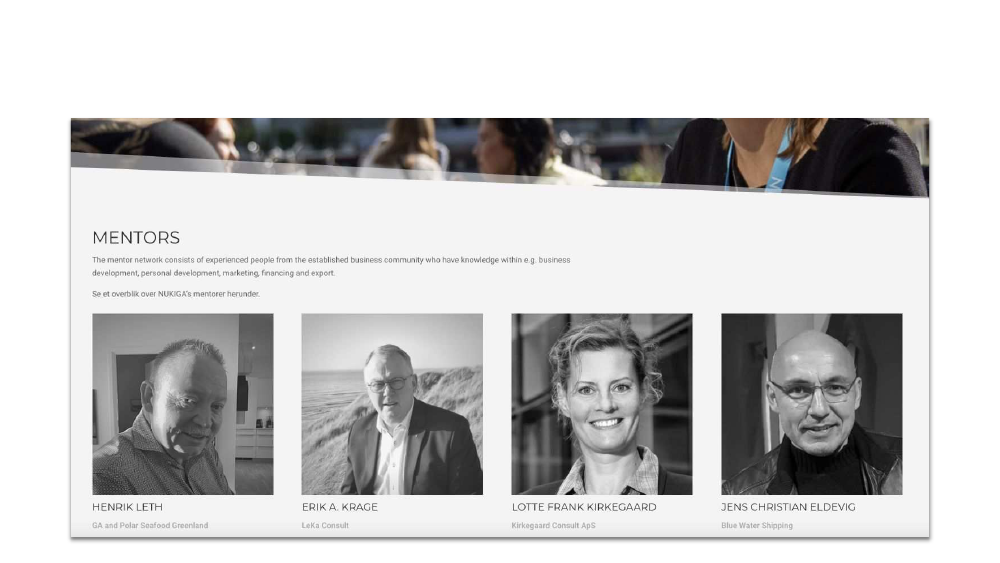Viewport: 1000px width, 563px height.
Task: Select GA and Polar Seafood Greenland caption
Action: coord(150,525)
